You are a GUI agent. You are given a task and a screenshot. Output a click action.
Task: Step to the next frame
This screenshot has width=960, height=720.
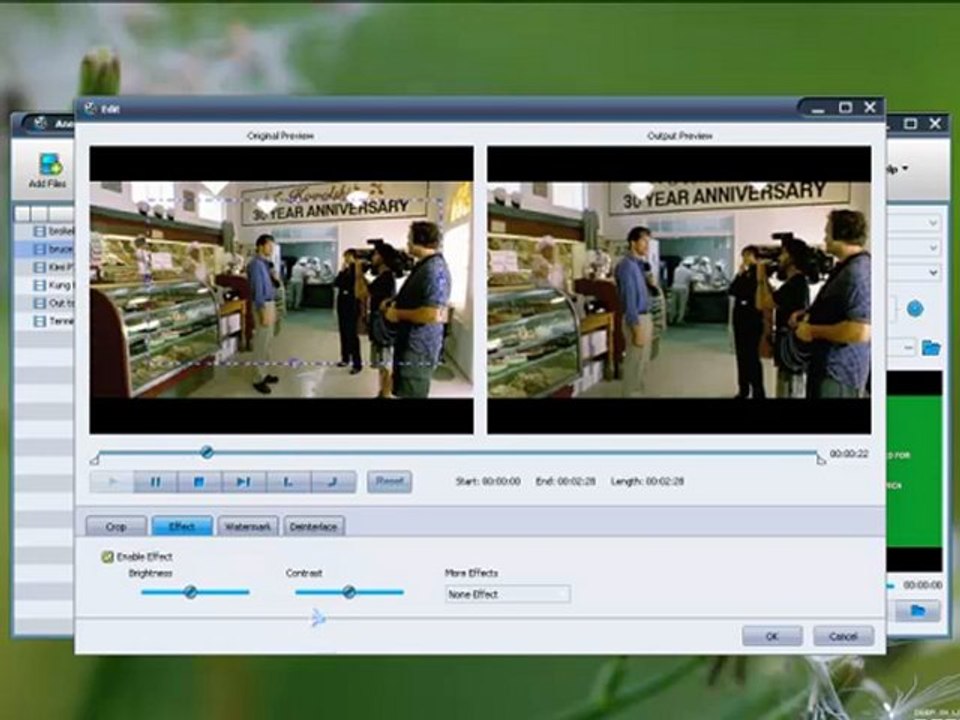coord(244,482)
